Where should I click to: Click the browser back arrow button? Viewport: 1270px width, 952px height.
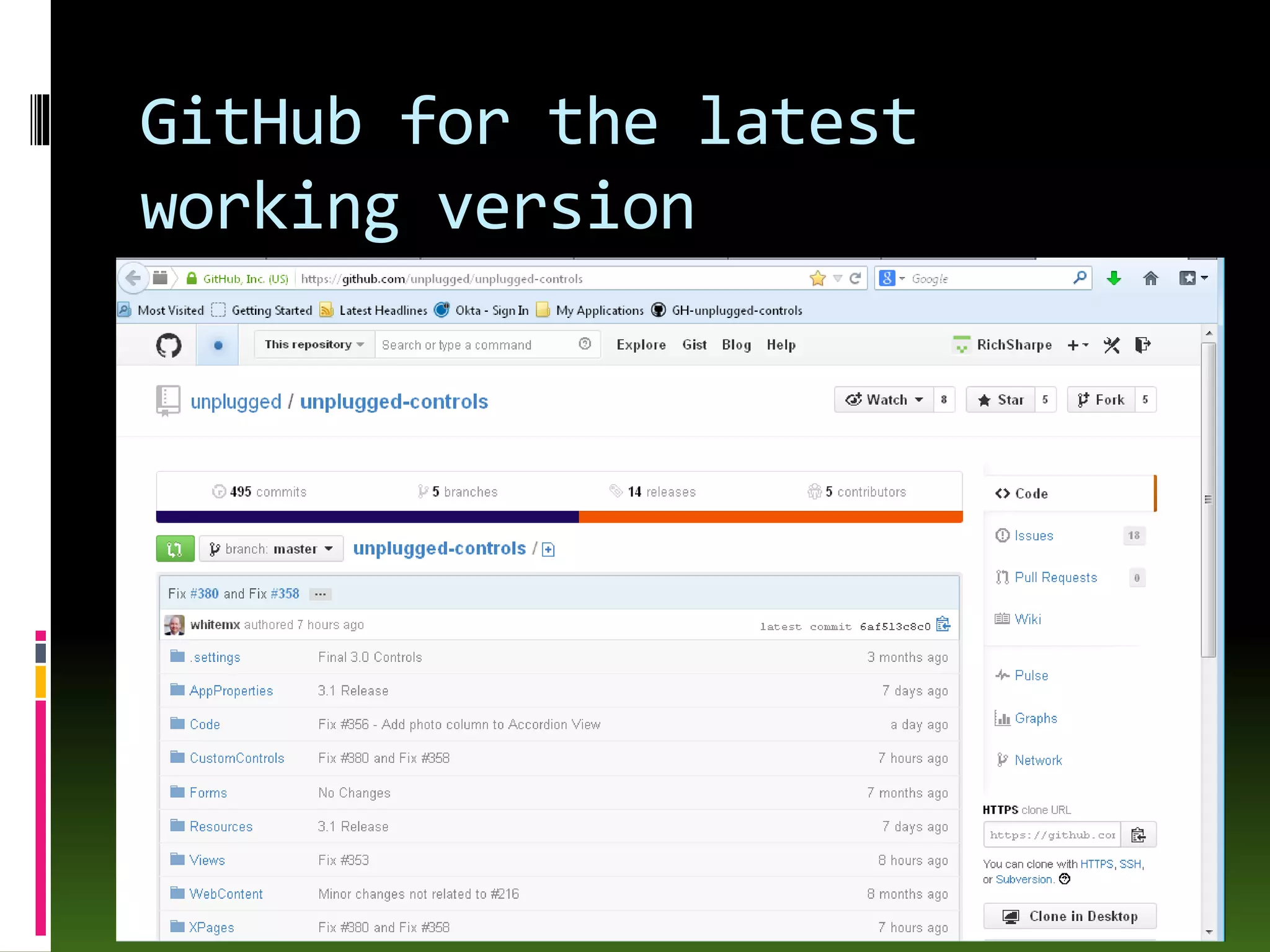click(133, 278)
